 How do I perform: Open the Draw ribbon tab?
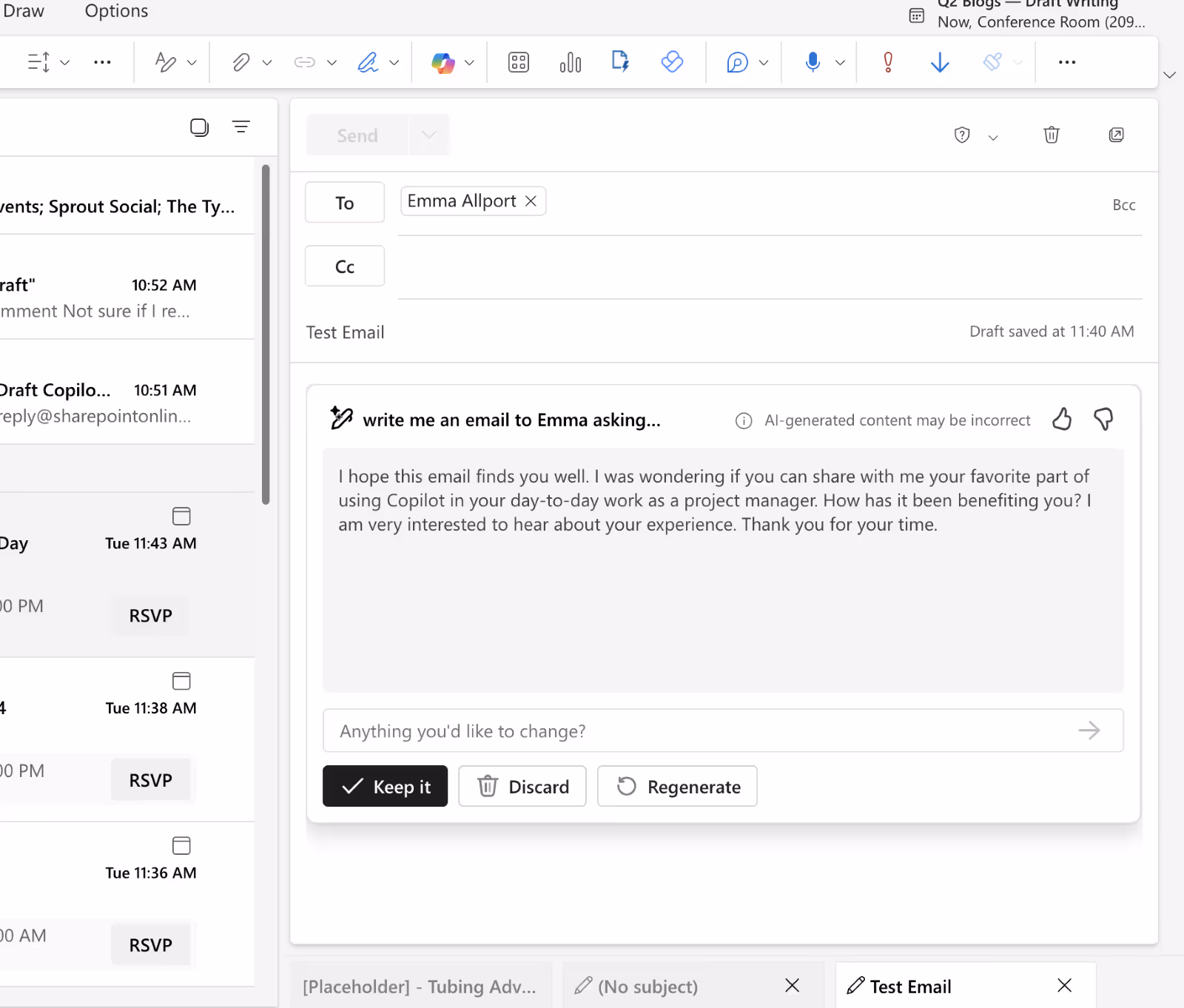click(x=24, y=11)
